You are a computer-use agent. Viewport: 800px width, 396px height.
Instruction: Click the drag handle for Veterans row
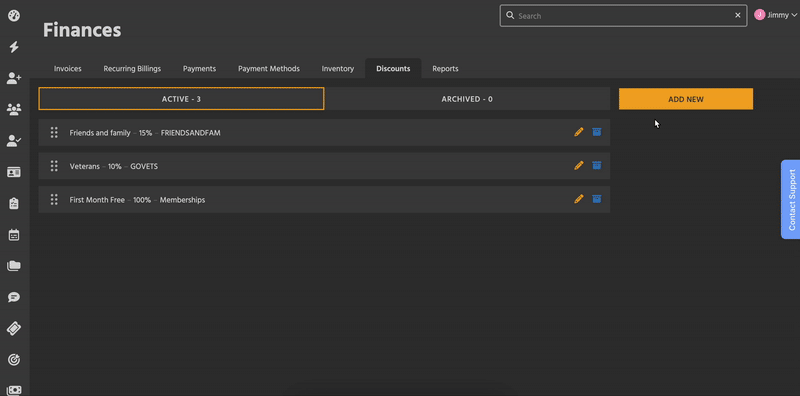(54, 166)
